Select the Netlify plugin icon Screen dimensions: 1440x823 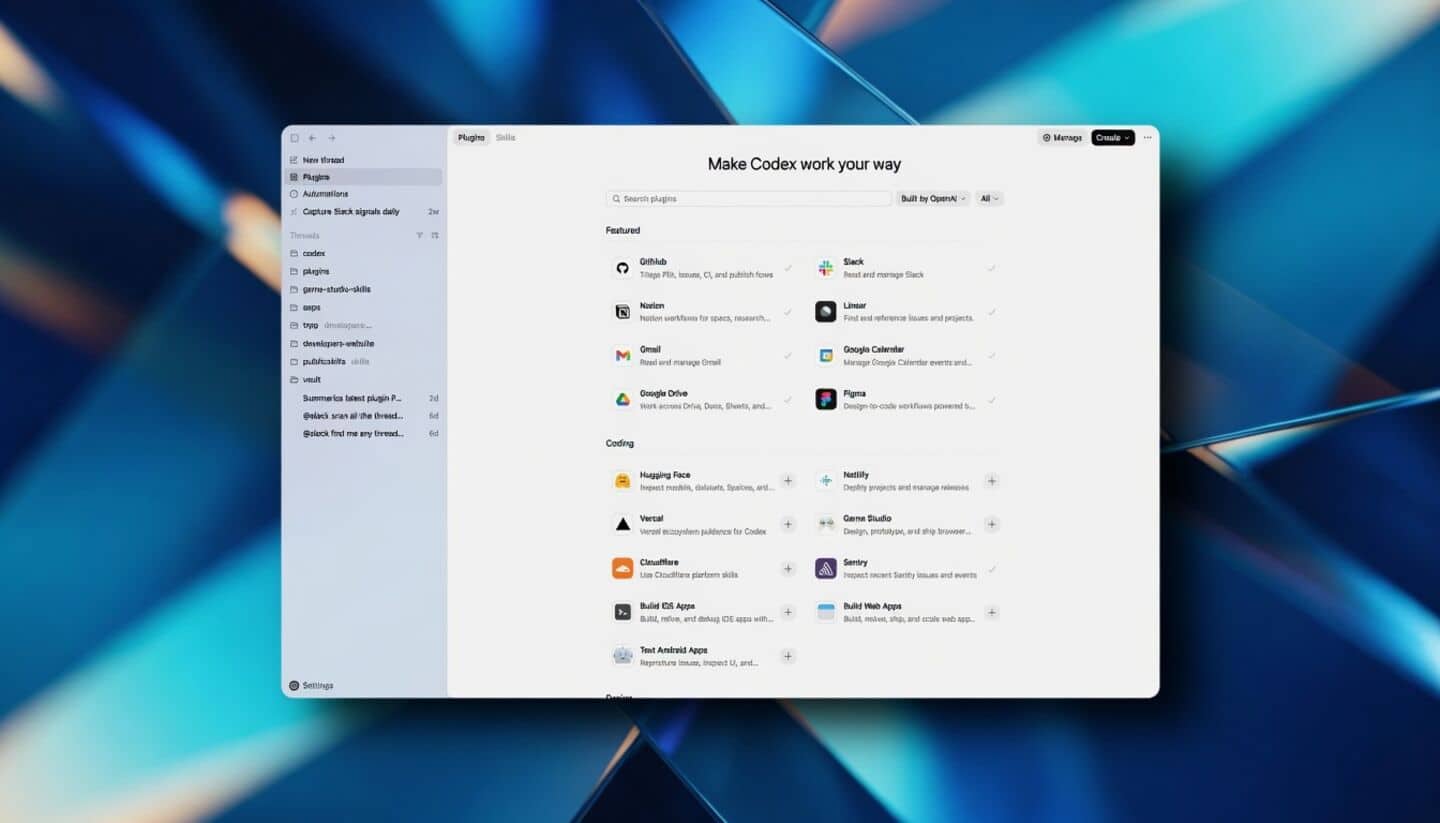click(825, 481)
